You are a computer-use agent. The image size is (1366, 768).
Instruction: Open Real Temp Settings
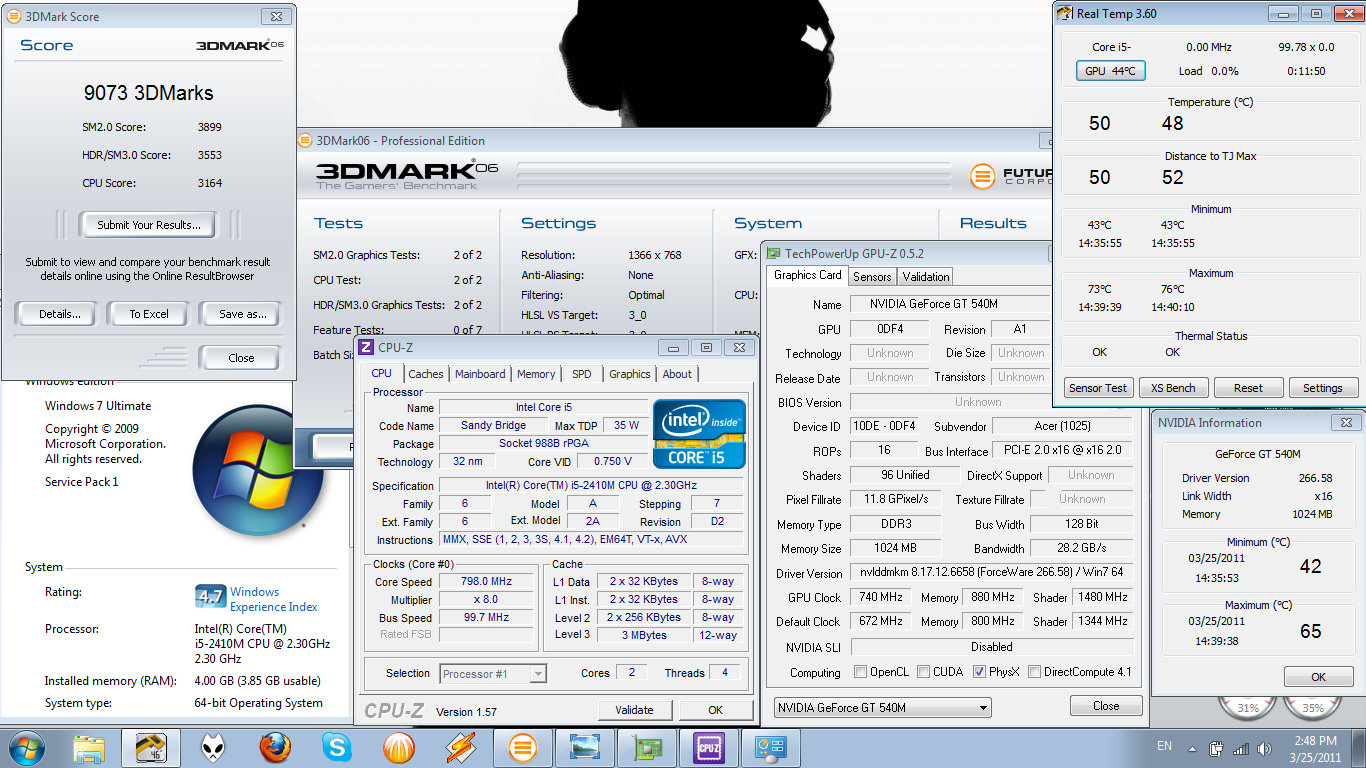pos(1323,388)
